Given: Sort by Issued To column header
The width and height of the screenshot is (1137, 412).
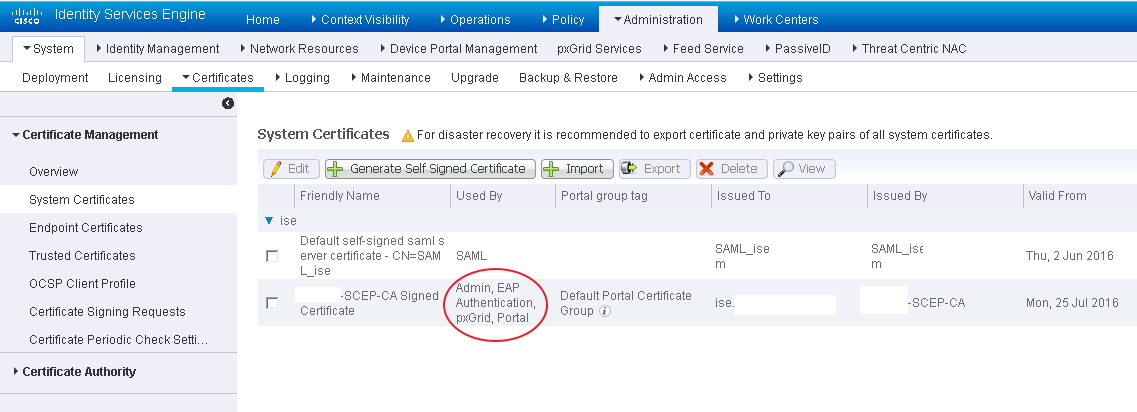Looking at the screenshot, I should [743, 196].
